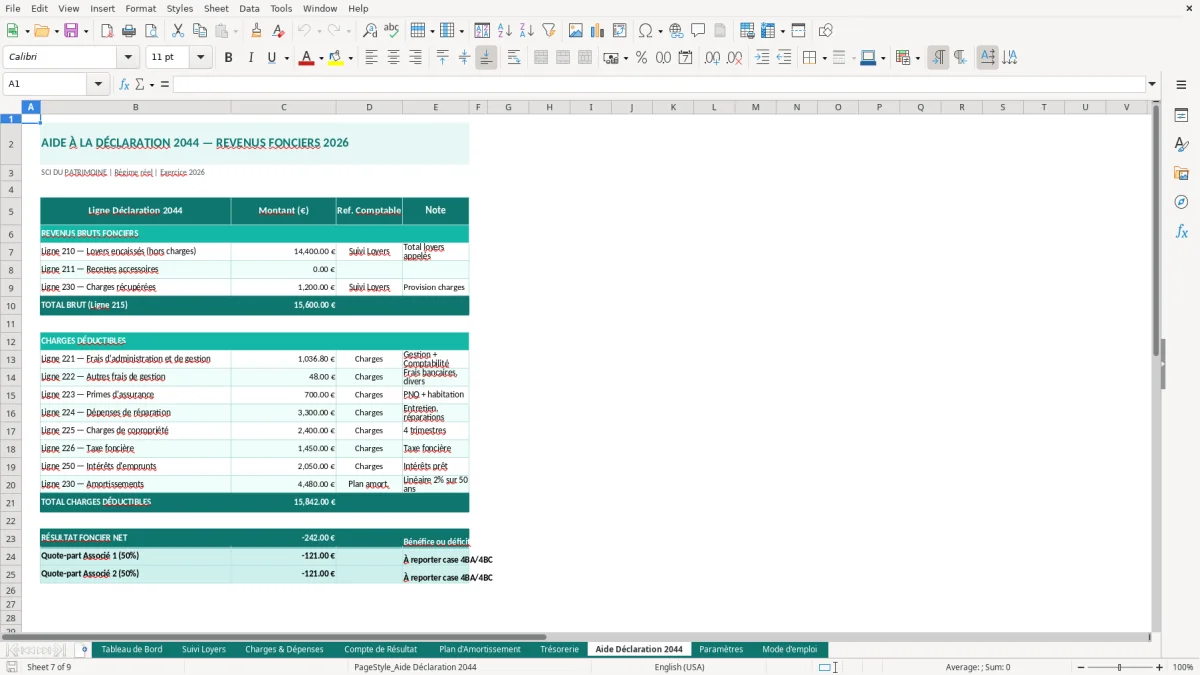Export directly as PDF
Viewport: 1200px width, 675px height.
[107, 31]
